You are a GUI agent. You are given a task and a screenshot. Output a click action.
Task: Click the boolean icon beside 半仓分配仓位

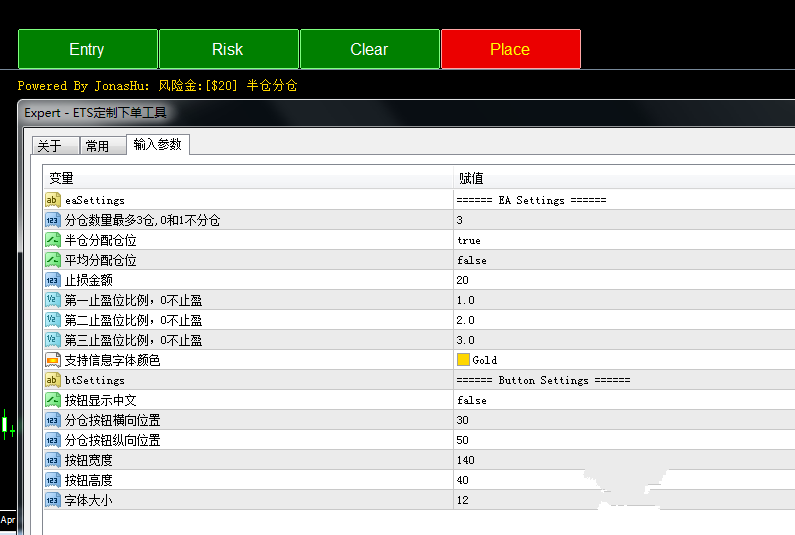(x=53, y=240)
